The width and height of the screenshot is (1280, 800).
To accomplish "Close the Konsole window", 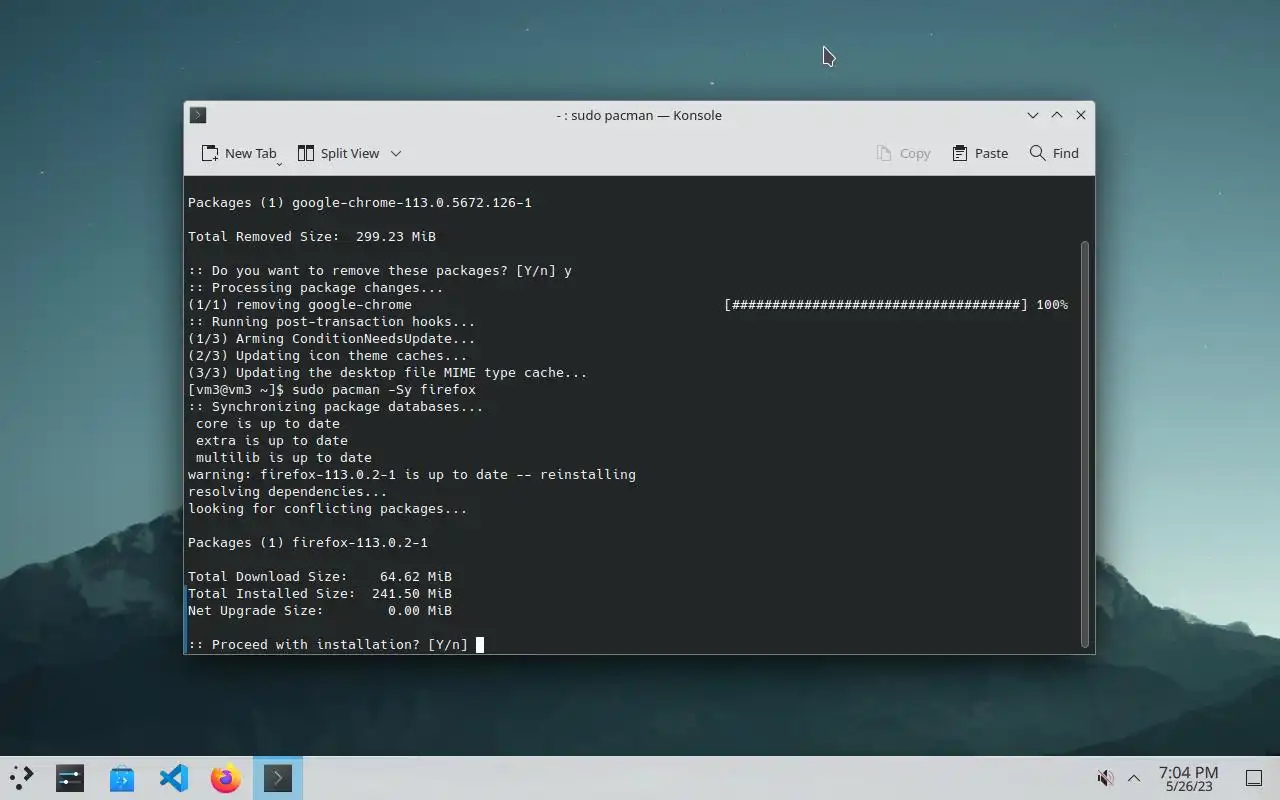I will 1081,115.
